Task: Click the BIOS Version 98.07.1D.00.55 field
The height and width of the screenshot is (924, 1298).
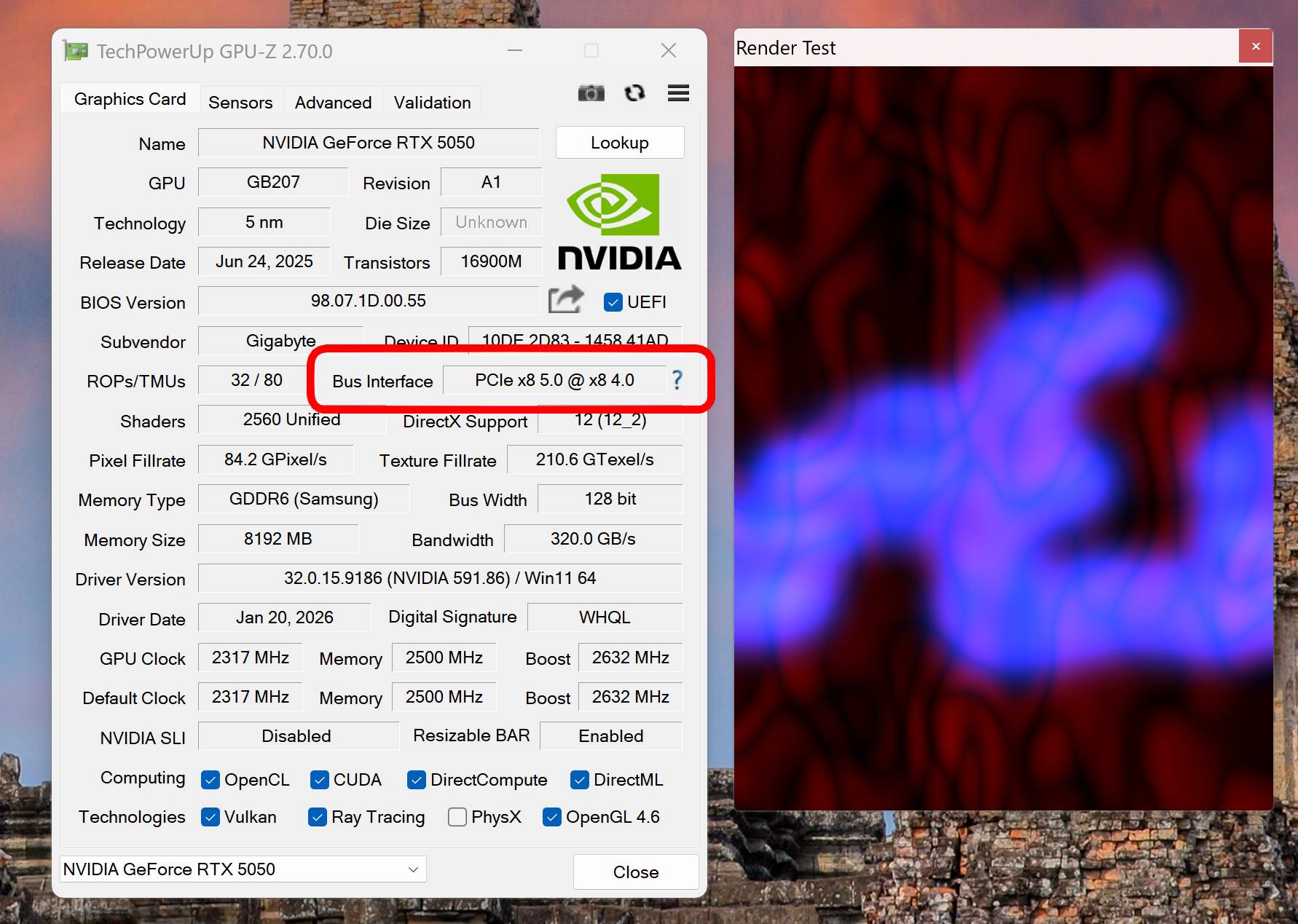Action: tap(369, 301)
